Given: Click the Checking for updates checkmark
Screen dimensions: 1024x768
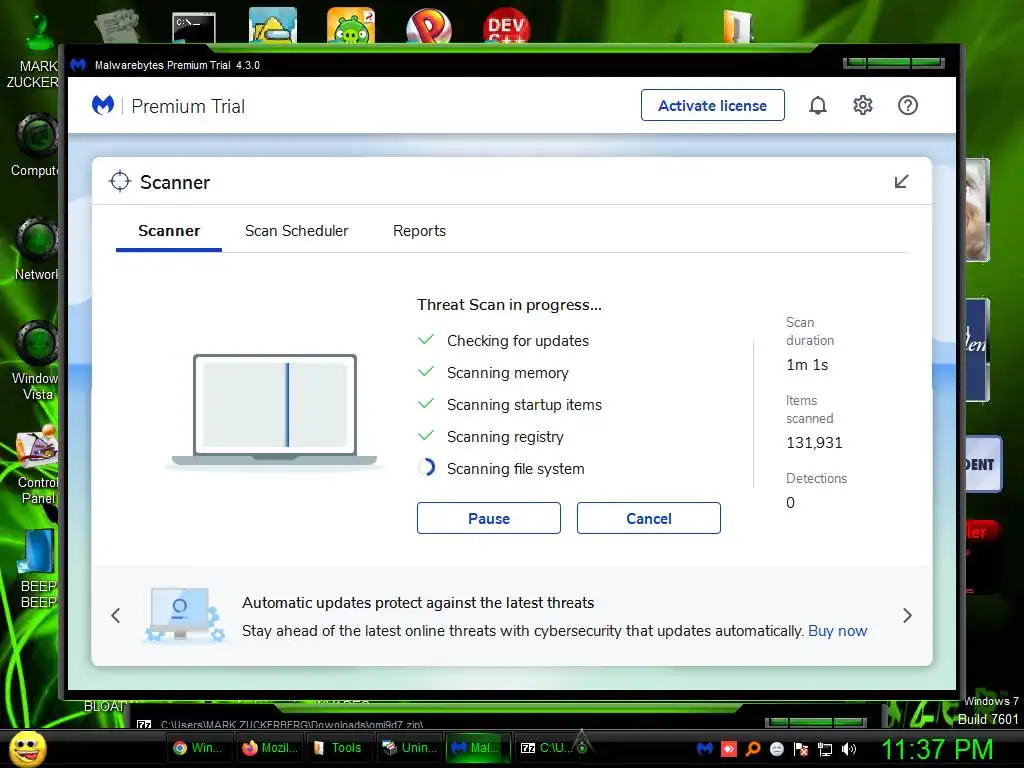Looking at the screenshot, I should [x=426, y=340].
